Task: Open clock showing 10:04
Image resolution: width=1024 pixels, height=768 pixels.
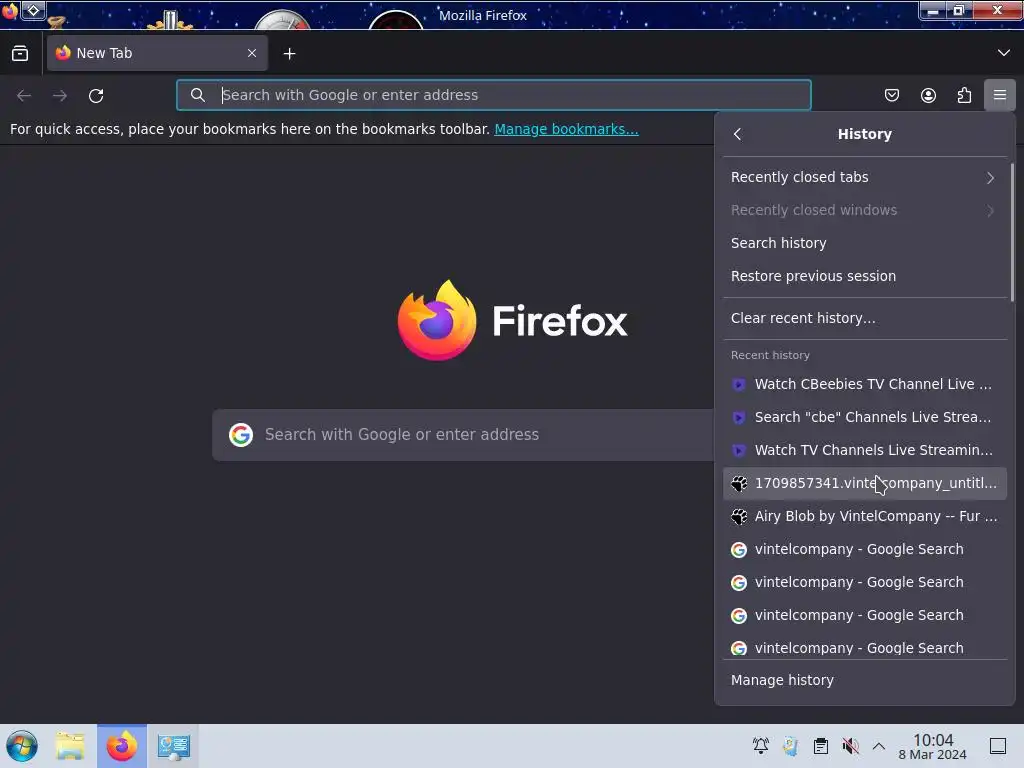Action: [x=933, y=746]
